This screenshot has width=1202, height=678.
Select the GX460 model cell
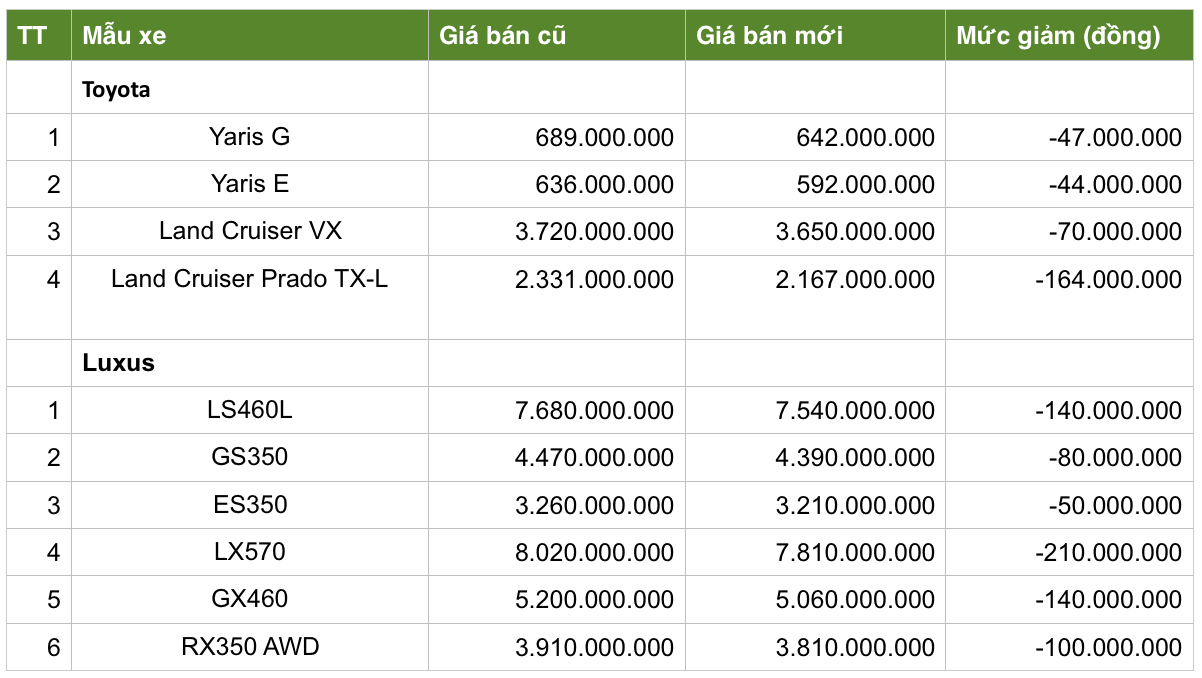(x=250, y=599)
